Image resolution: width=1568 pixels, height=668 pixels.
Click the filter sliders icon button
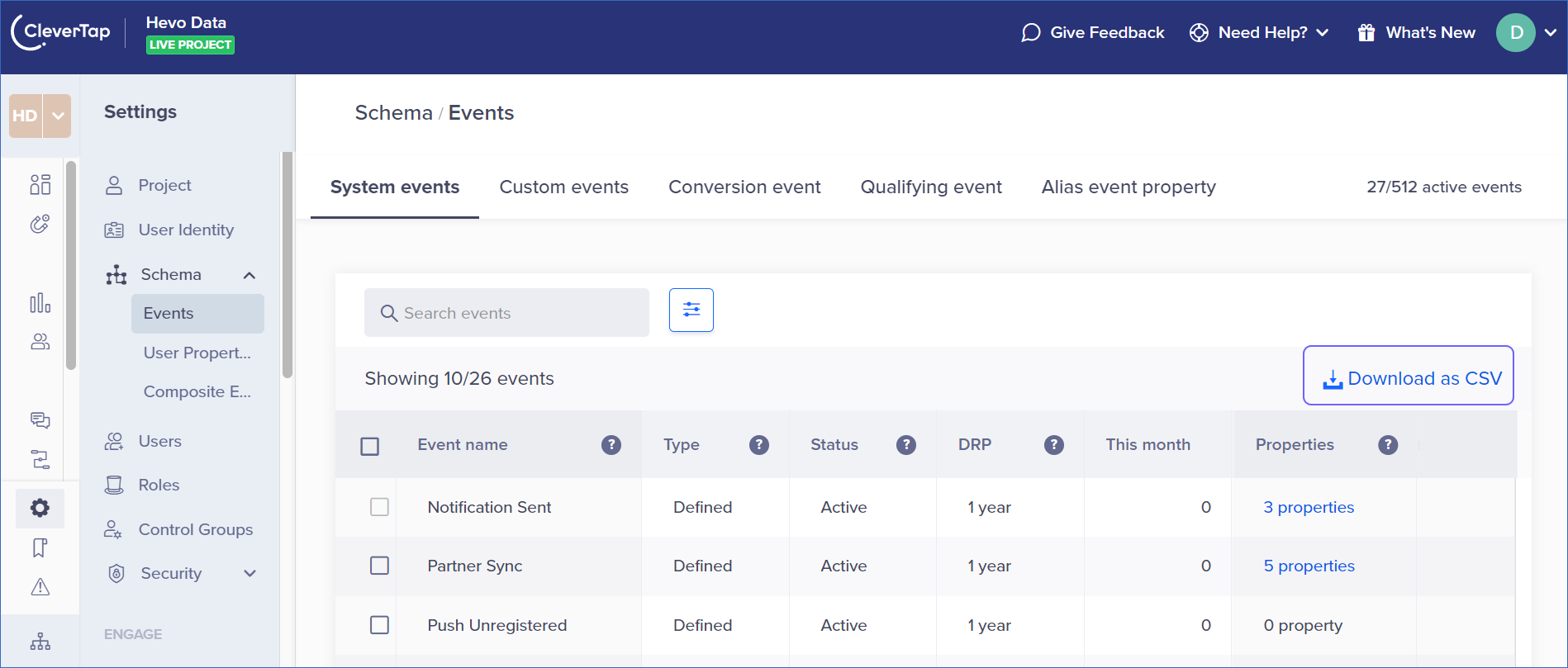(x=691, y=310)
